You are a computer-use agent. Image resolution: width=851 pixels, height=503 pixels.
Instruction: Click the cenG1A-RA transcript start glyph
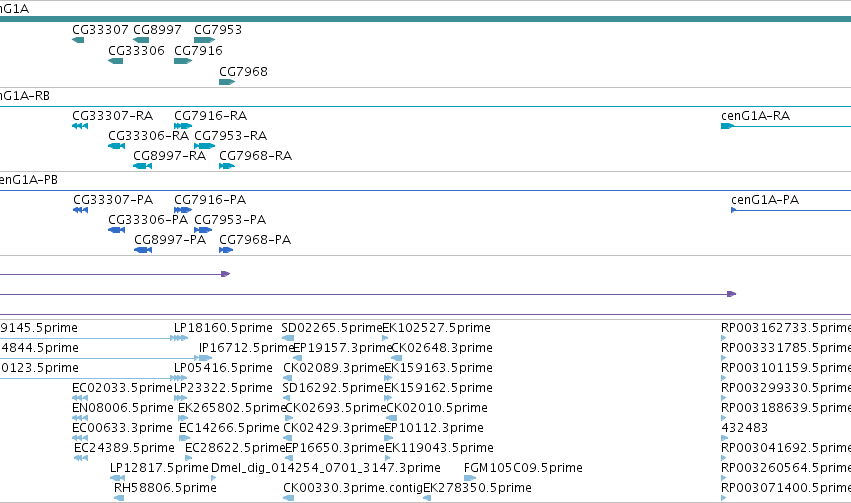pyautogui.click(x=727, y=126)
